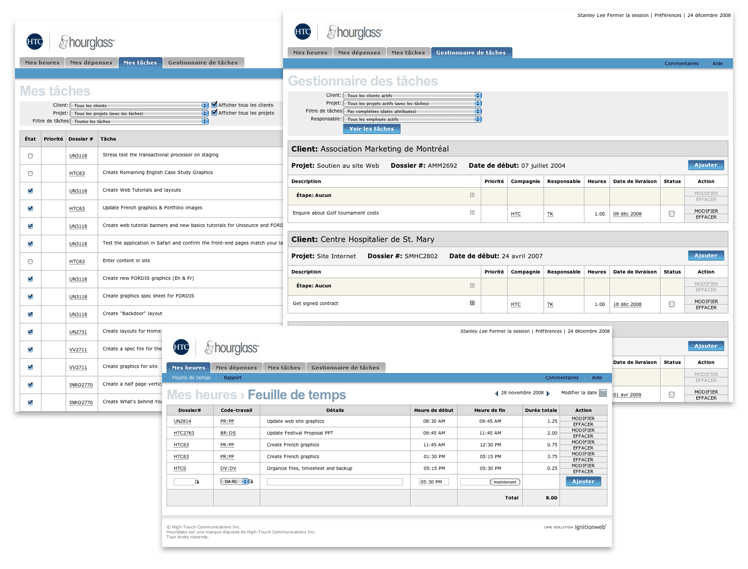Open Aide link in timesheet window
The image size is (748, 569).
(597, 378)
